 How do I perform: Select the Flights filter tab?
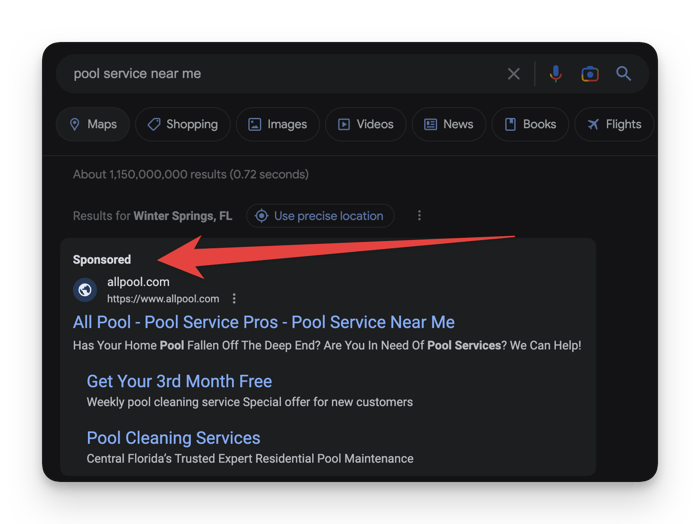pos(614,124)
